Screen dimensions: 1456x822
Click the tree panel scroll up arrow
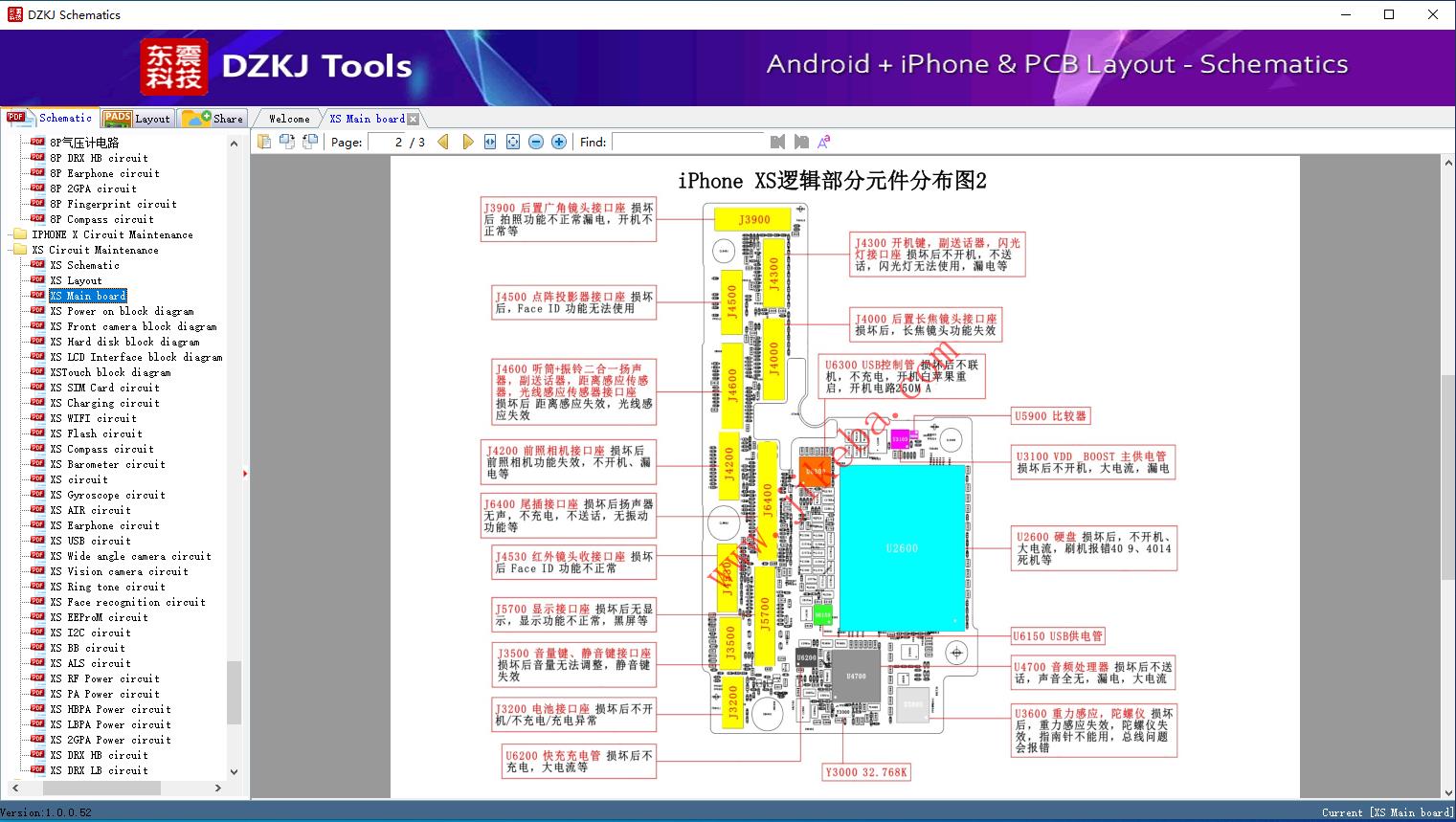pos(234,144)
